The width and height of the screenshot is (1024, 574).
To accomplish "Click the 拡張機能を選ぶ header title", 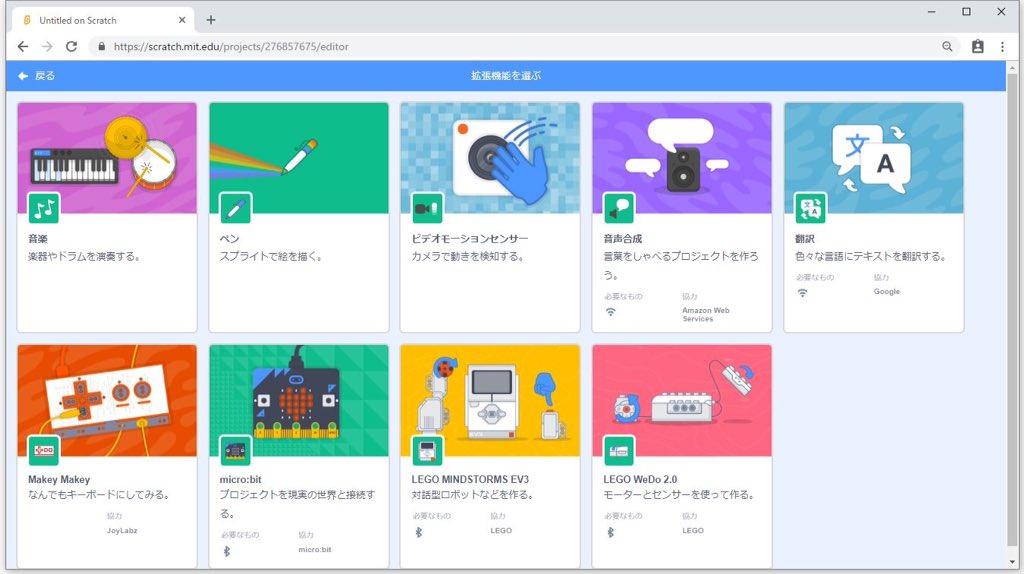I will tap(506, 76).
